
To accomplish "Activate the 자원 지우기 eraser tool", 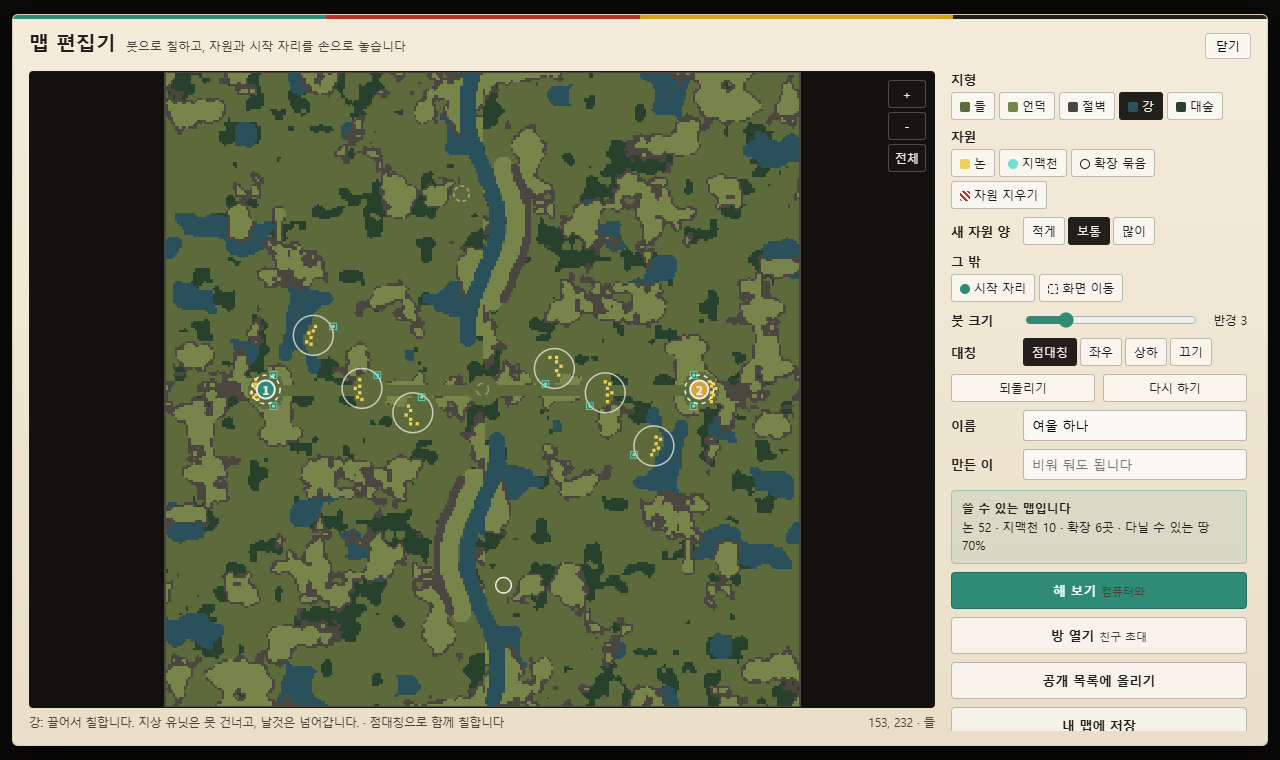I will coord(998,195).
